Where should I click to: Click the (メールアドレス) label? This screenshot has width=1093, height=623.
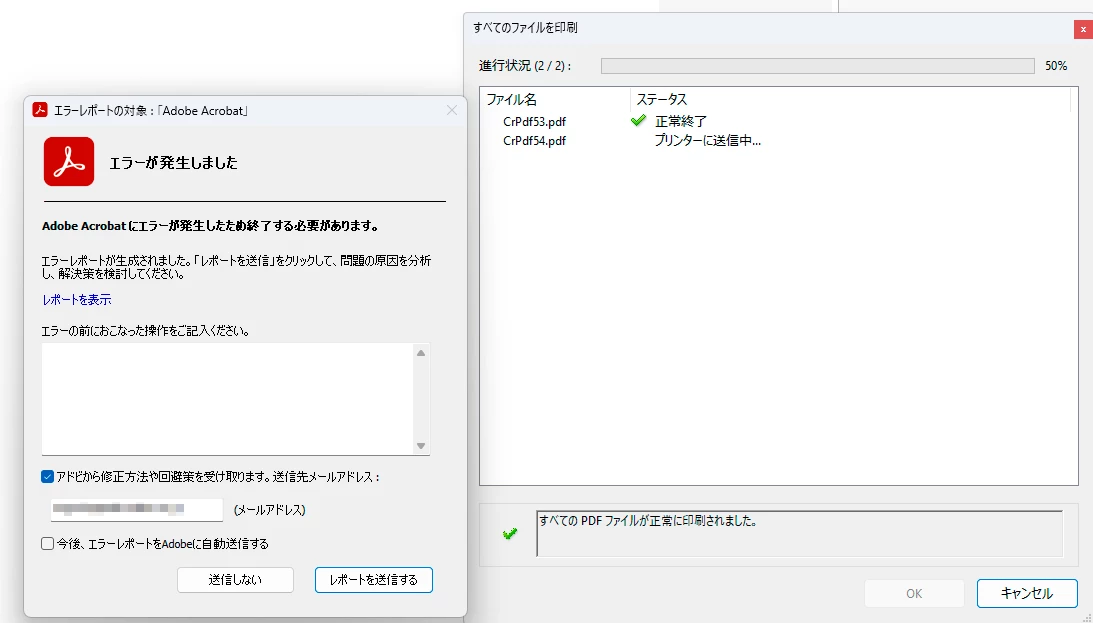pyautogui.click(x=269, y=510)
